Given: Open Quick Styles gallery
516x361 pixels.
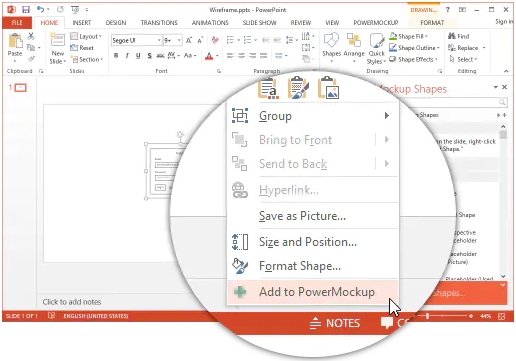Looking at the screenshot, I should 376,49.
